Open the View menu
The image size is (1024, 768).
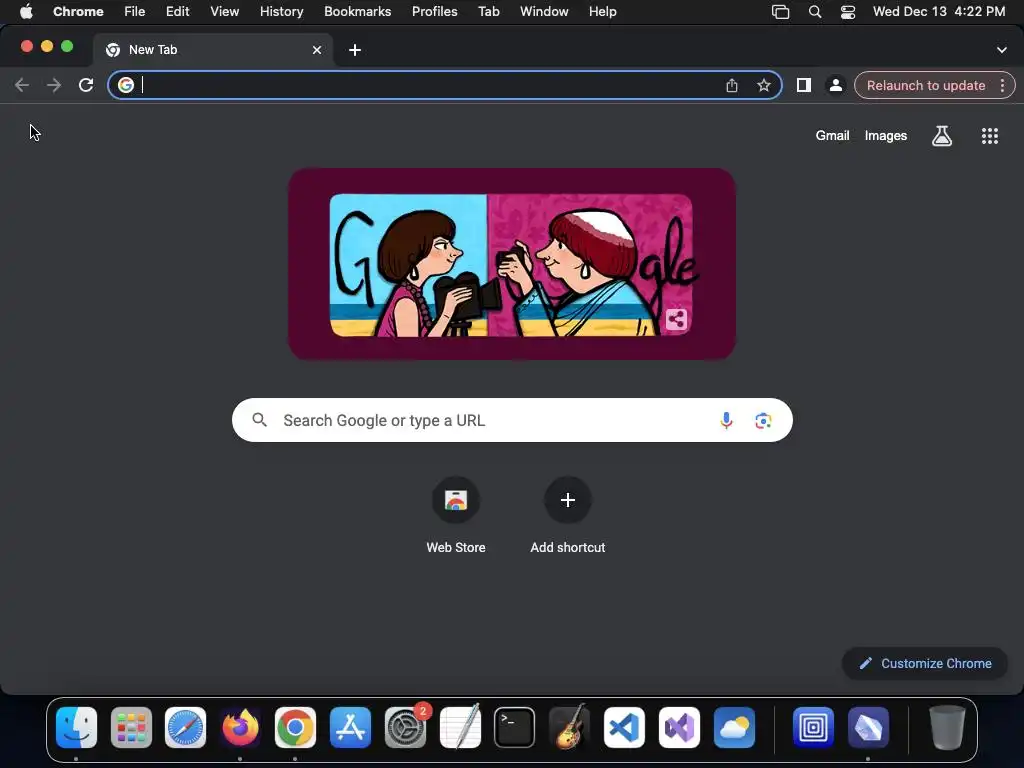point(225,12)
